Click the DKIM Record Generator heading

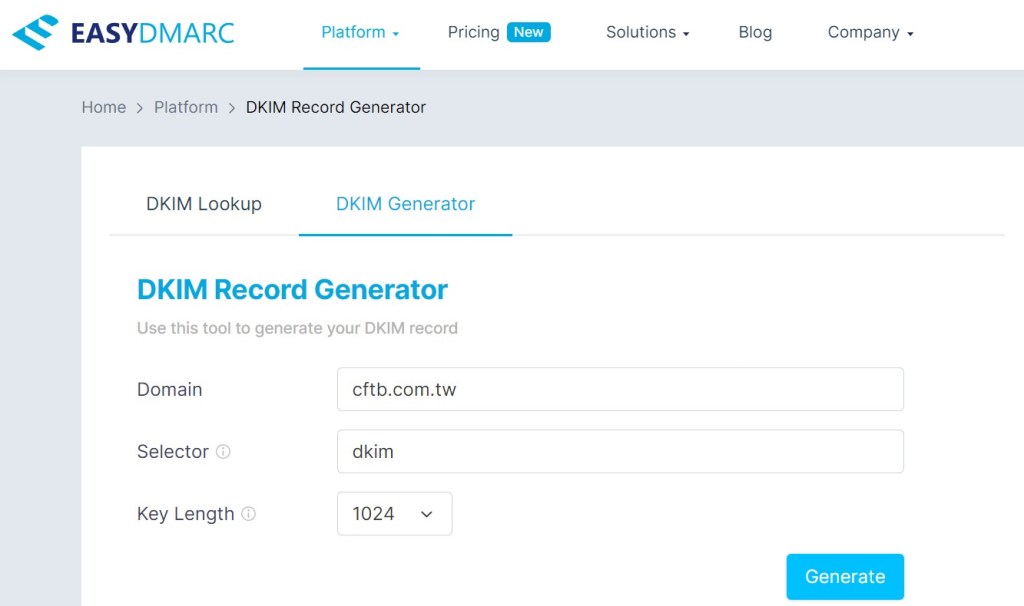(x=292, y=290)
